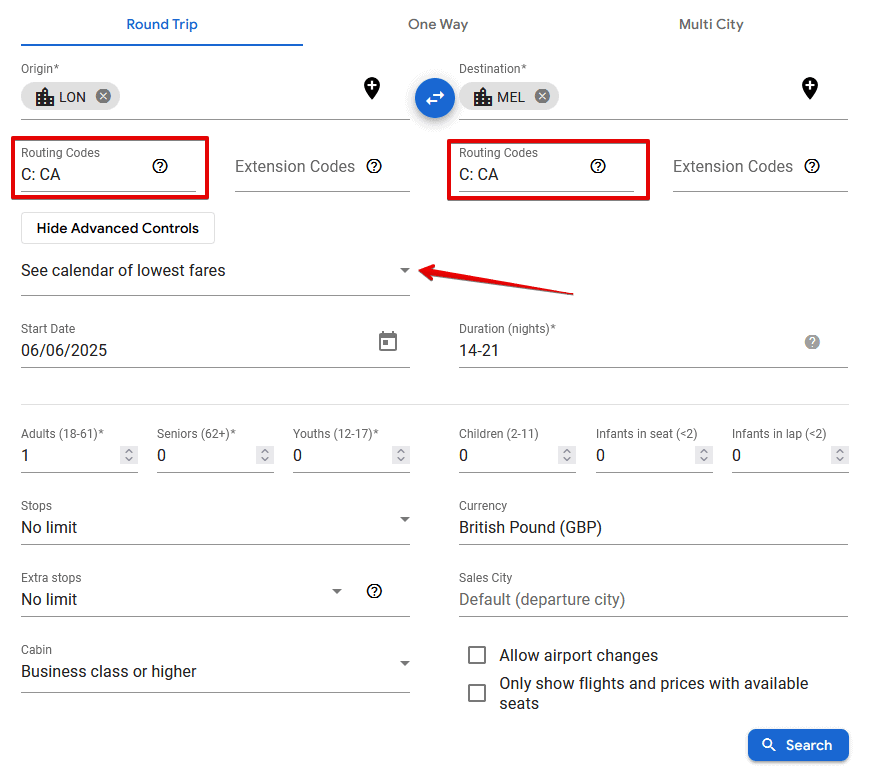Image resolution: width=870 pixels, height=771 pixels.
Task: Switch to the One Way tab
Action: 438,24
